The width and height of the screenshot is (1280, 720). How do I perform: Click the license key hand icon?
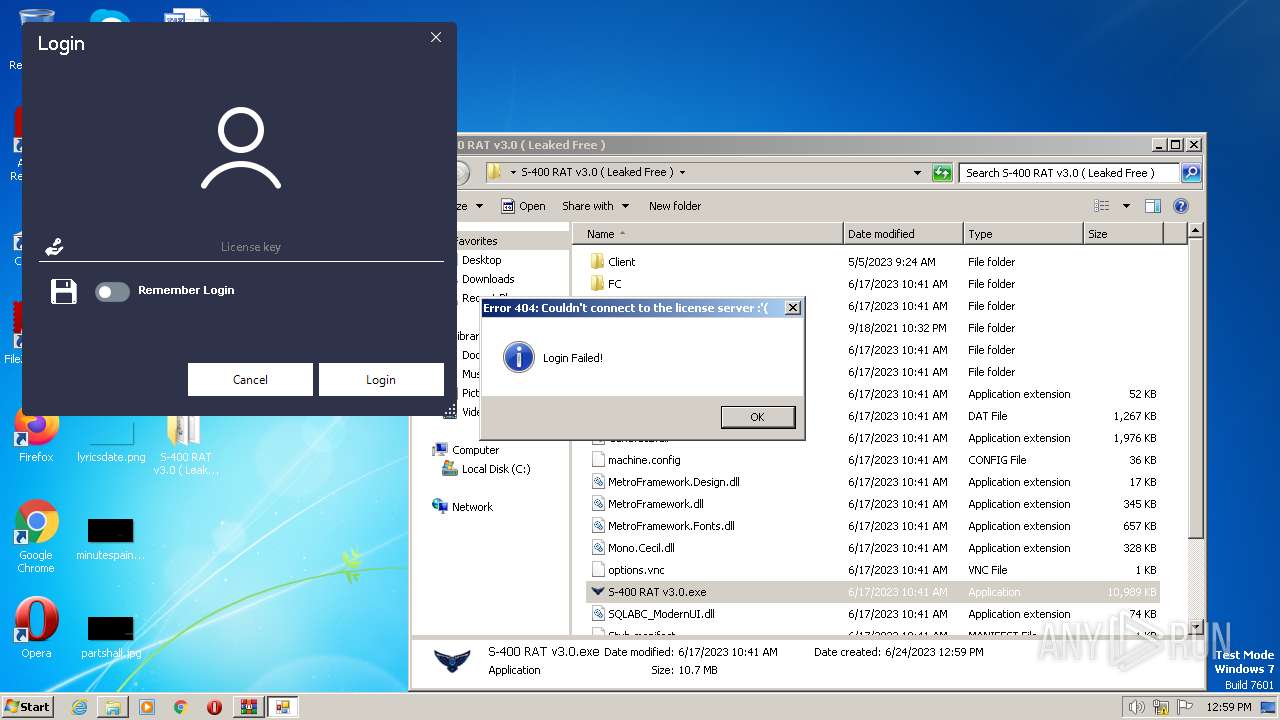pyautogui.click(x=54, y=247)
